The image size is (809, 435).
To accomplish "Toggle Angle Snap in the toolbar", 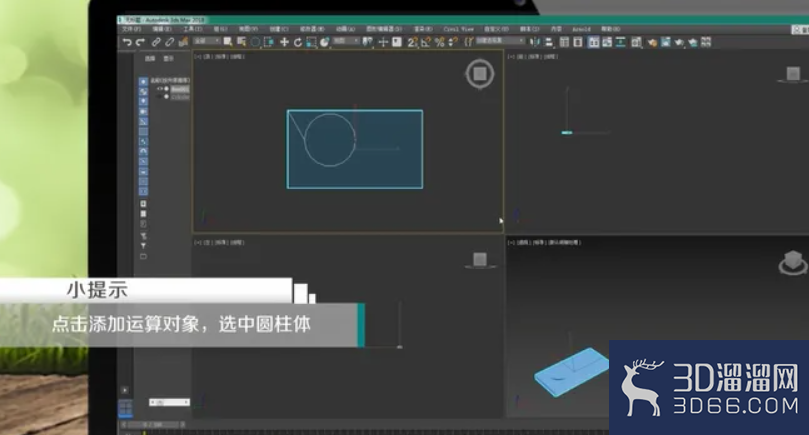I will pyautogui.click(x=425, y=42).
